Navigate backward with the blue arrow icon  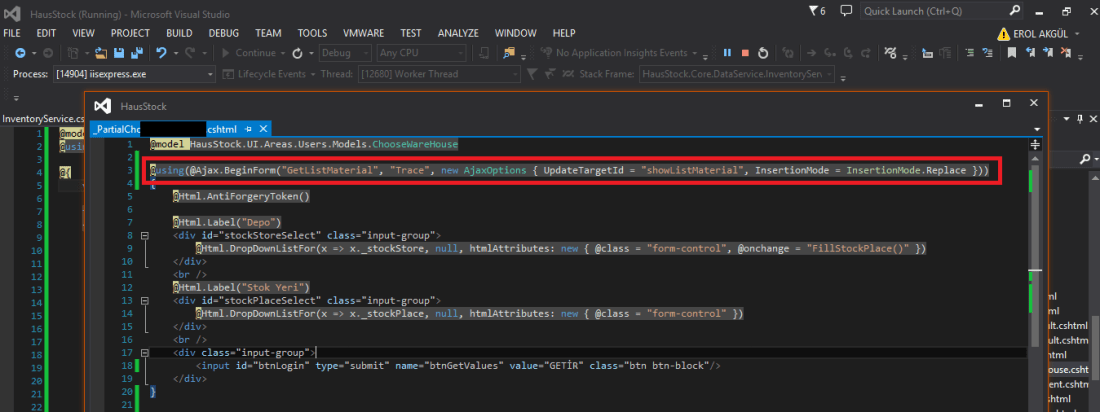coord(20,53)
